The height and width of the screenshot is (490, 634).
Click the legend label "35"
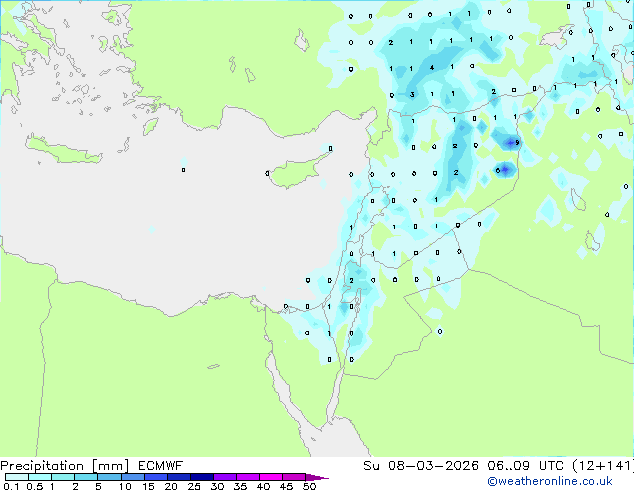tap(240, 486)
